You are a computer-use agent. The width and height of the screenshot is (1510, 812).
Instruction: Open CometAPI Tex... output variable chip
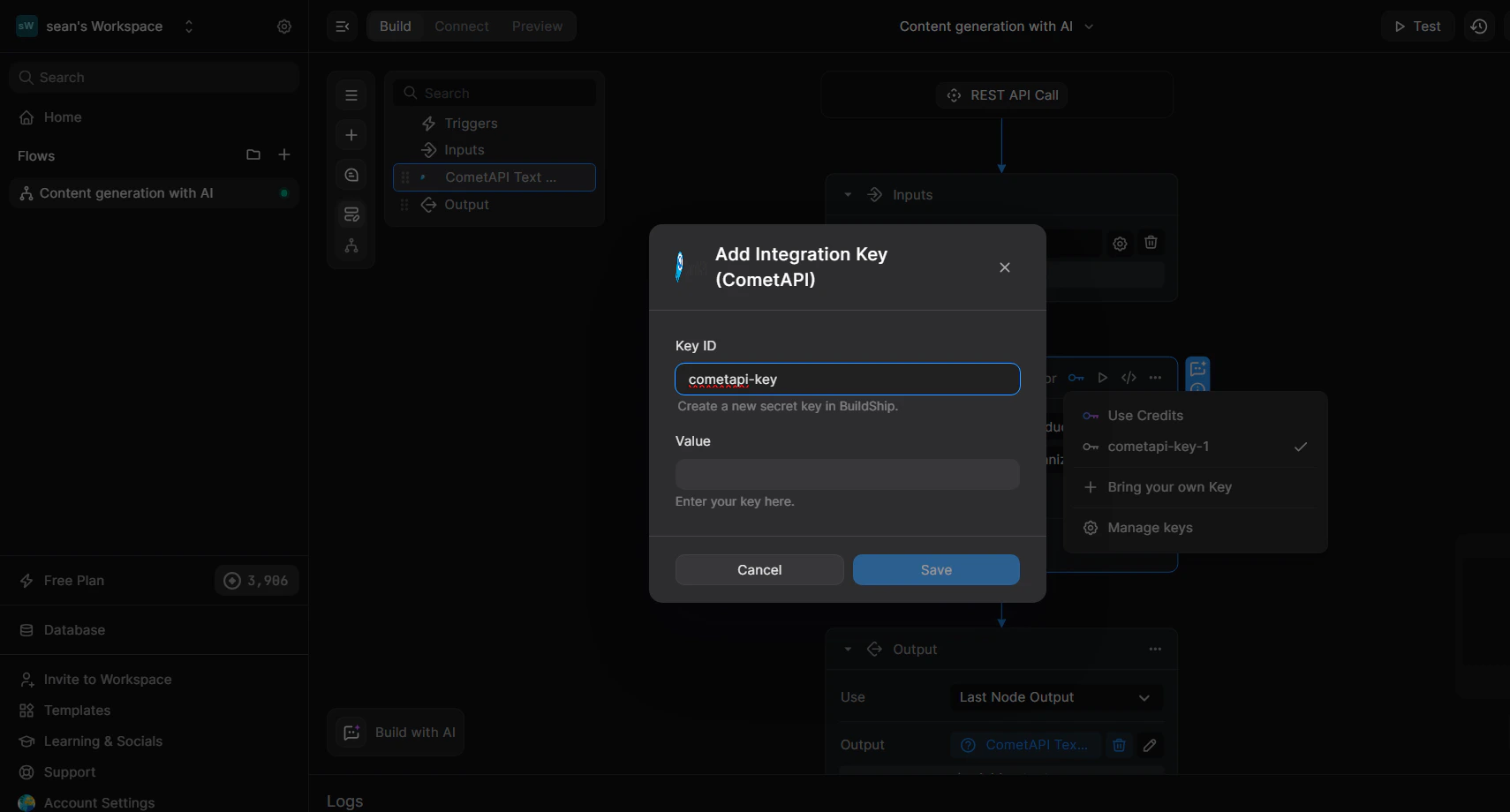(x=1026, y=745)
